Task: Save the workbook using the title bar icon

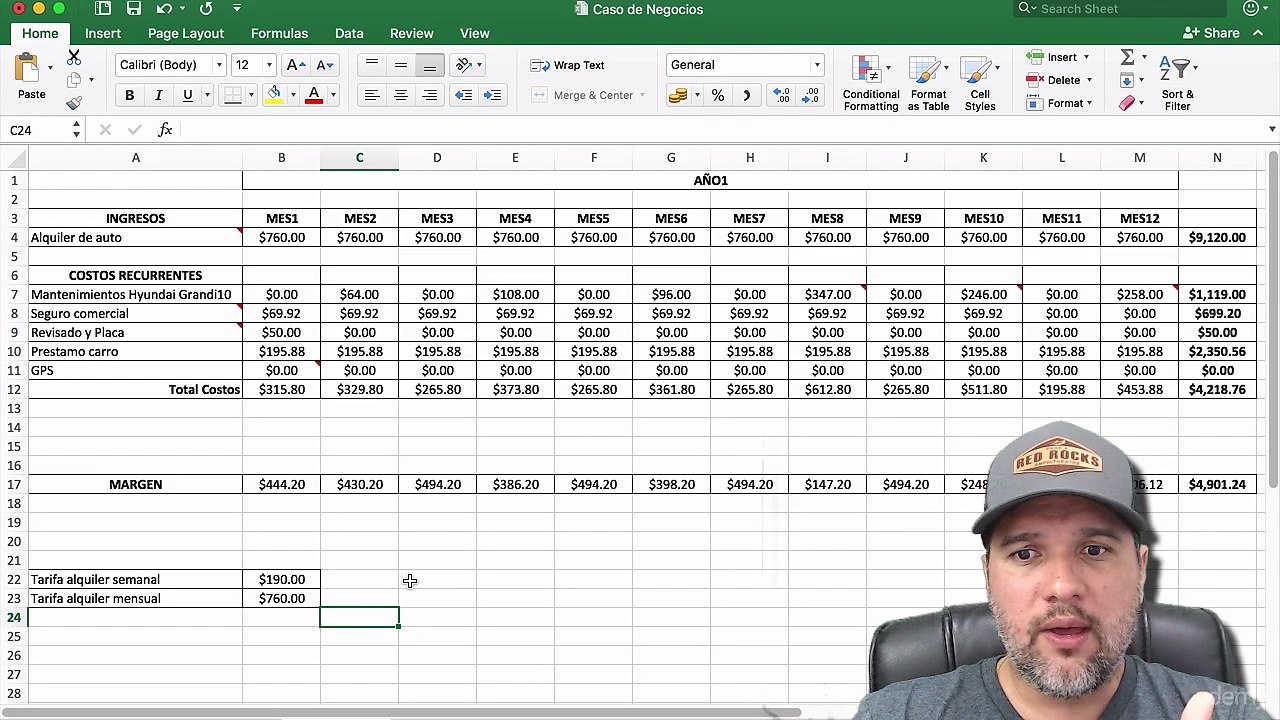Action: [134, 9]
